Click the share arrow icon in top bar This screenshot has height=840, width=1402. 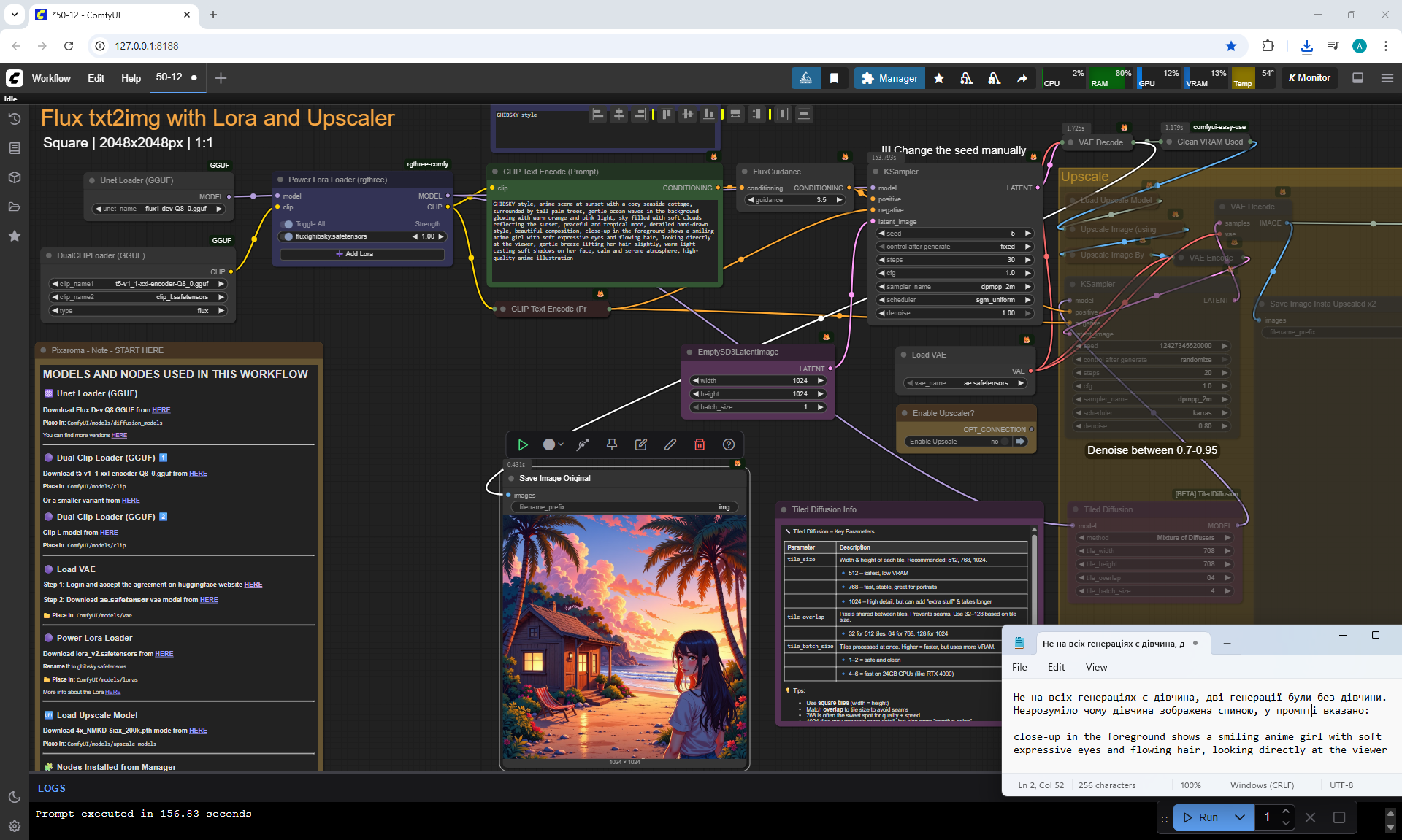coord(1022,78)
